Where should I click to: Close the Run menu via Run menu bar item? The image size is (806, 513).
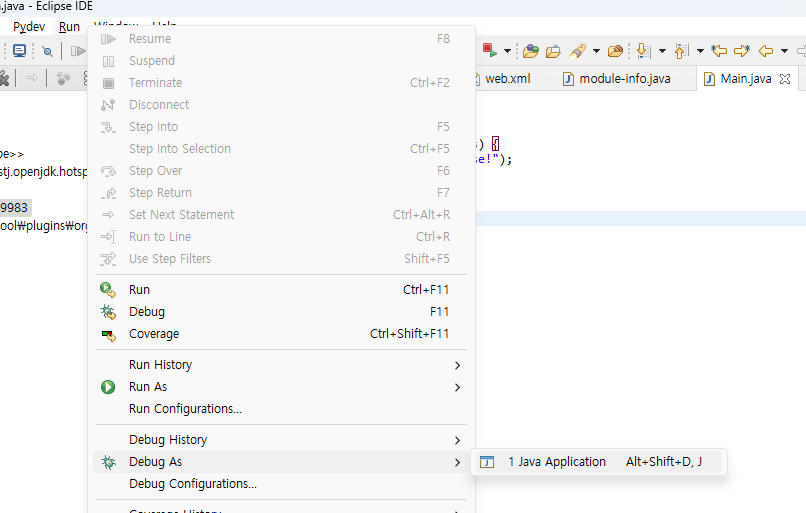(x=69, y=27)
